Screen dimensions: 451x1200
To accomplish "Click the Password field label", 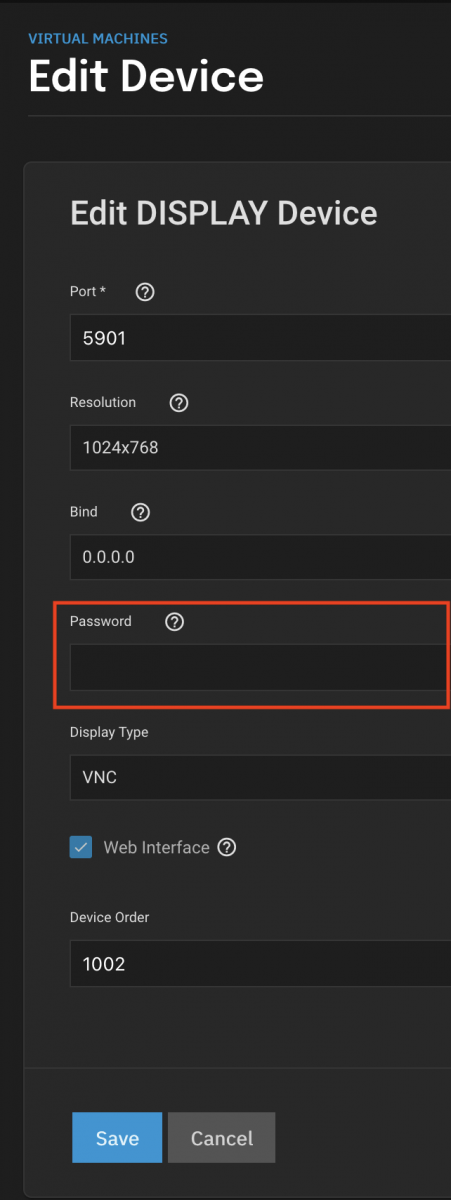I will click(101, 621).
